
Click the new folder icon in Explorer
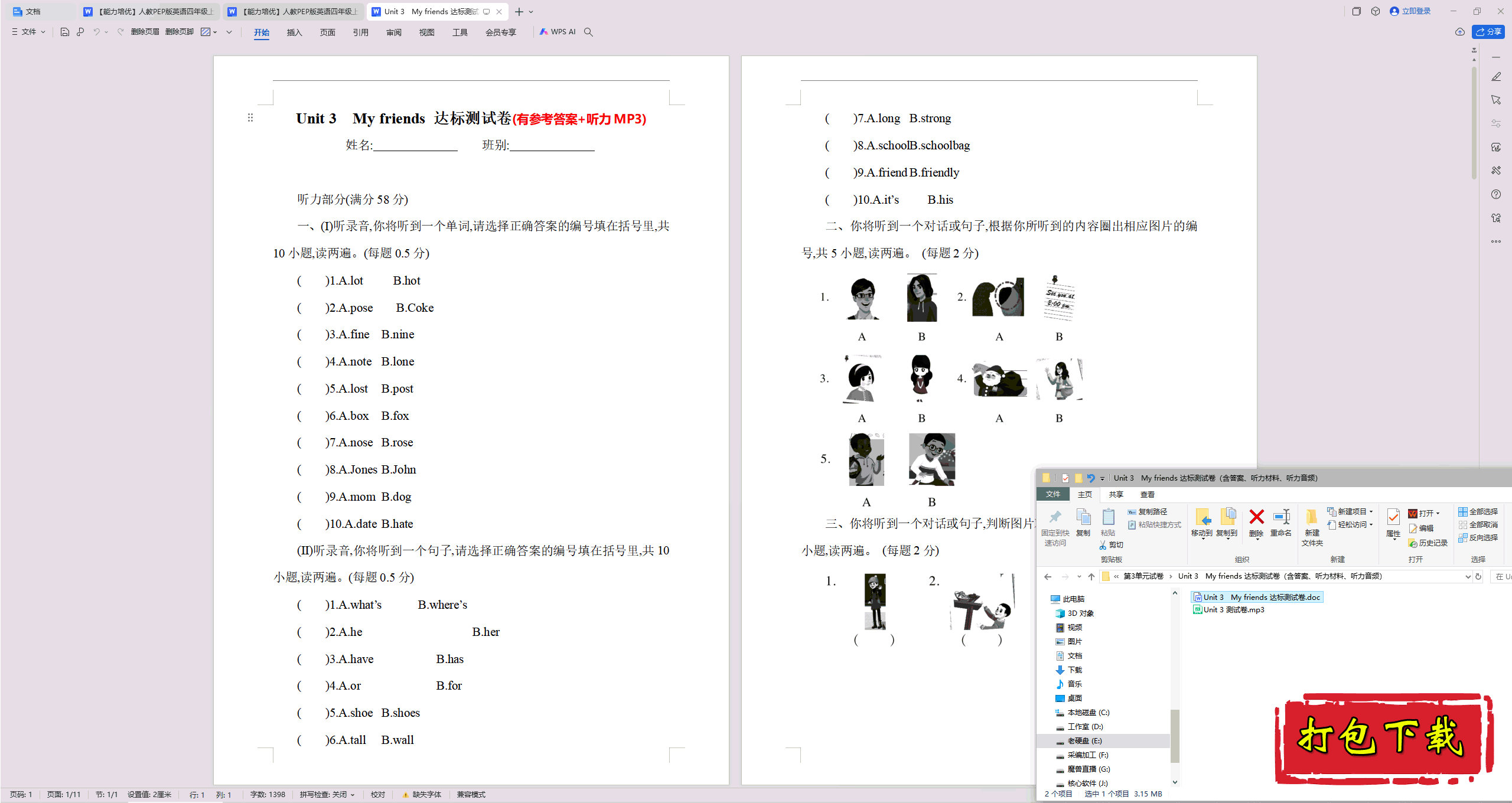click(1312, 517)
